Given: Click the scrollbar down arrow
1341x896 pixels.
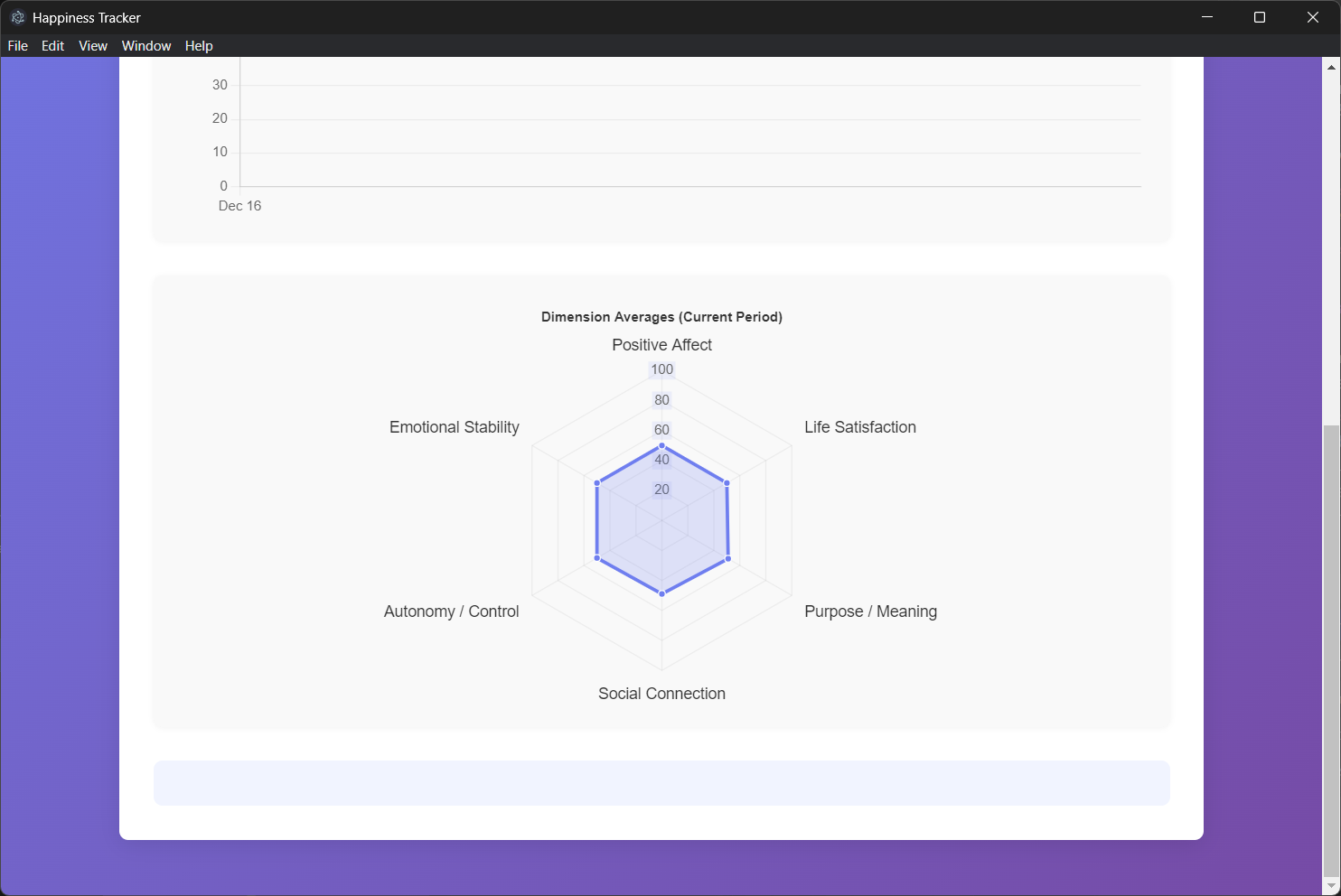Looking at the screenshot, I should tap(1331, 886).
